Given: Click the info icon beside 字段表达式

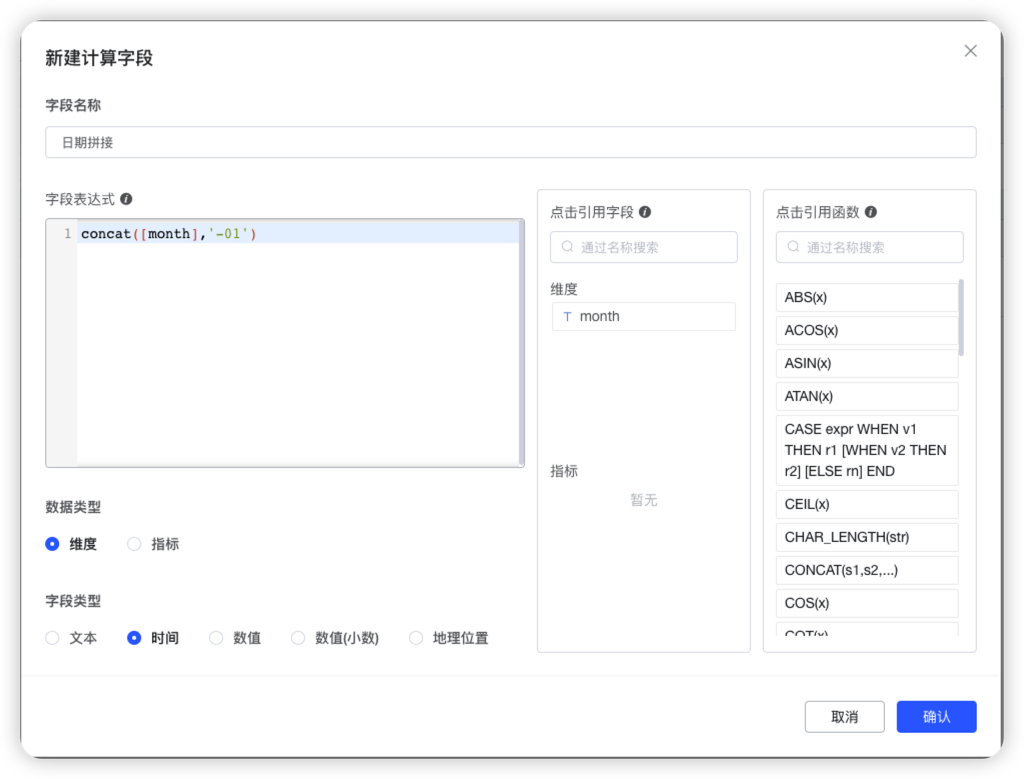Looking at the screenshot, I should click(126, 199).
